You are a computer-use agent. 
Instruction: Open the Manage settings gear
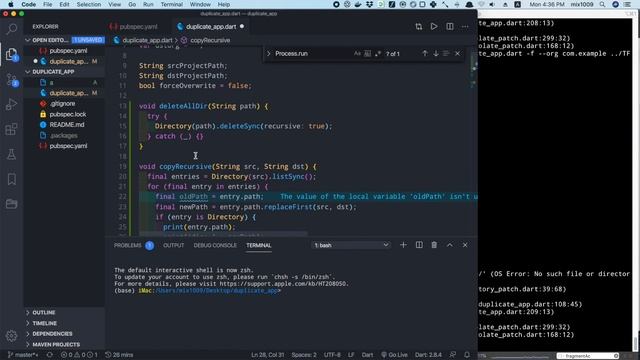(x=11, y=336)
